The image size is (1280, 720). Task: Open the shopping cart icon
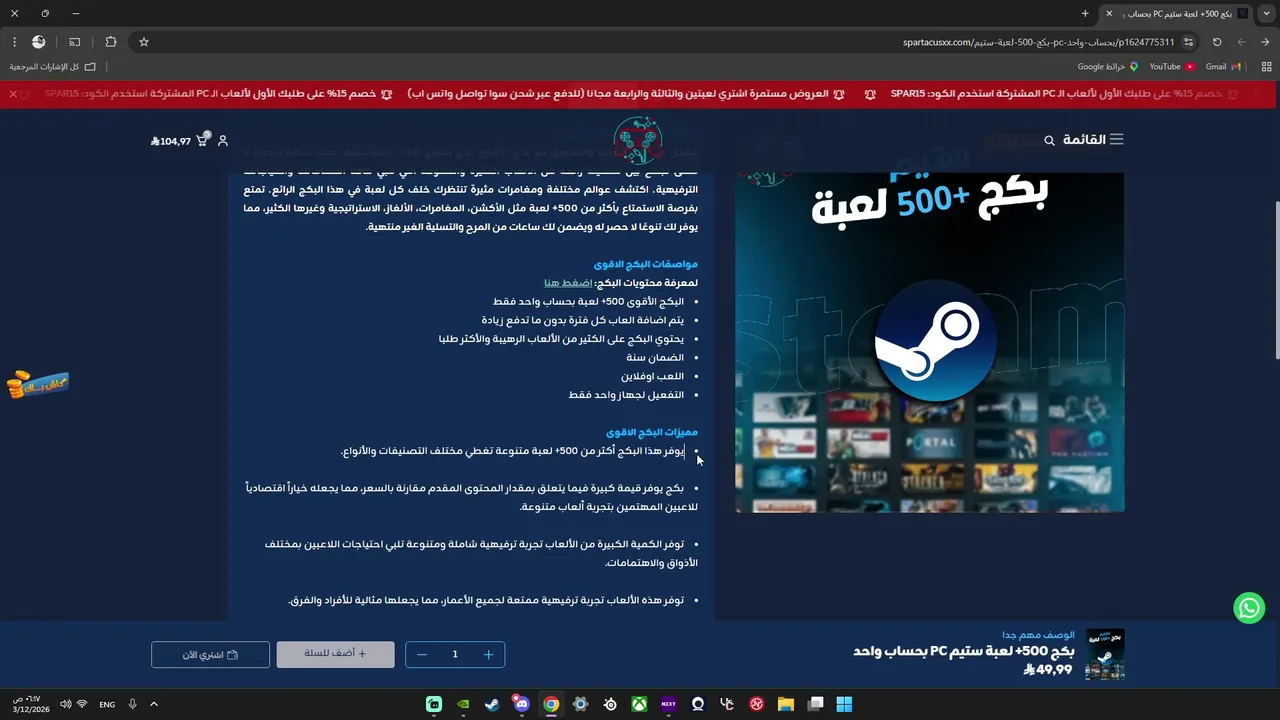(x=202, y=140)
